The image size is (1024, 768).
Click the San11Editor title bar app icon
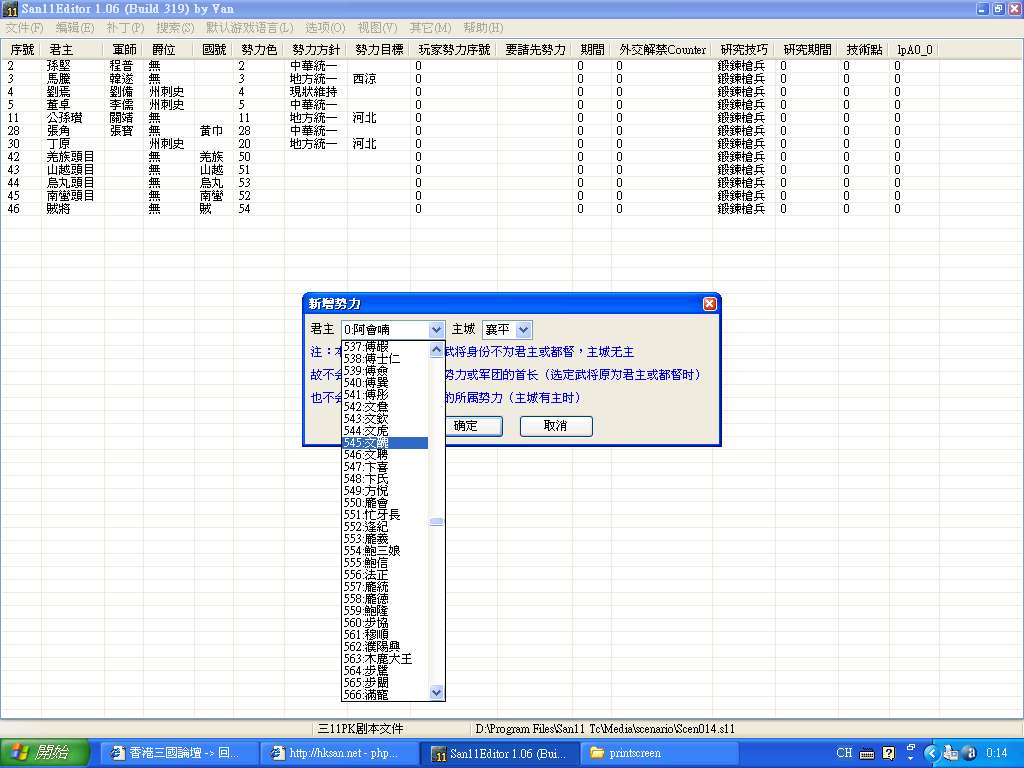coord(11,9)
